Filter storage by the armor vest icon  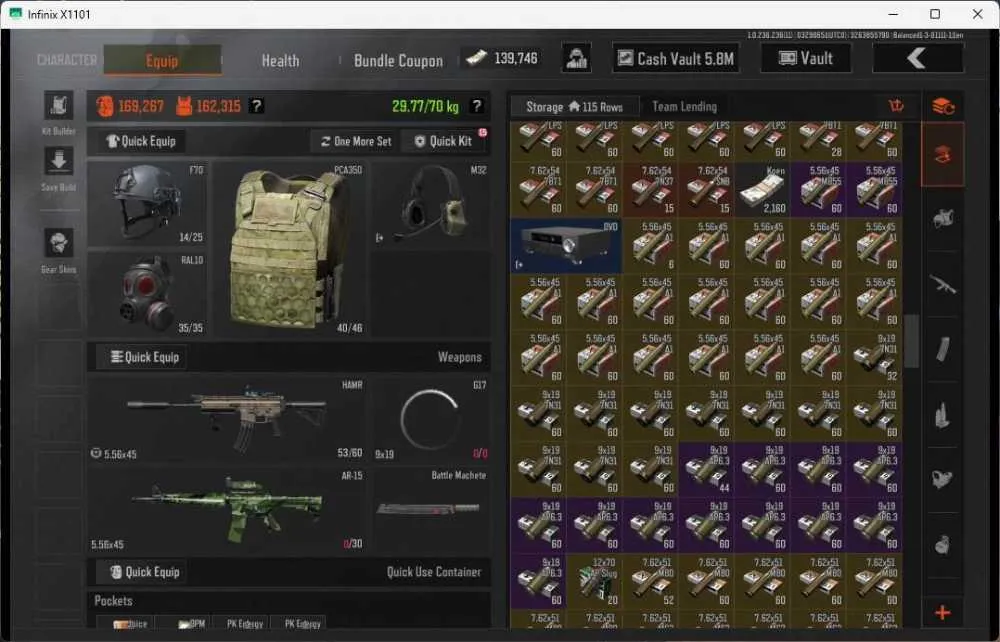click(943, 219)
